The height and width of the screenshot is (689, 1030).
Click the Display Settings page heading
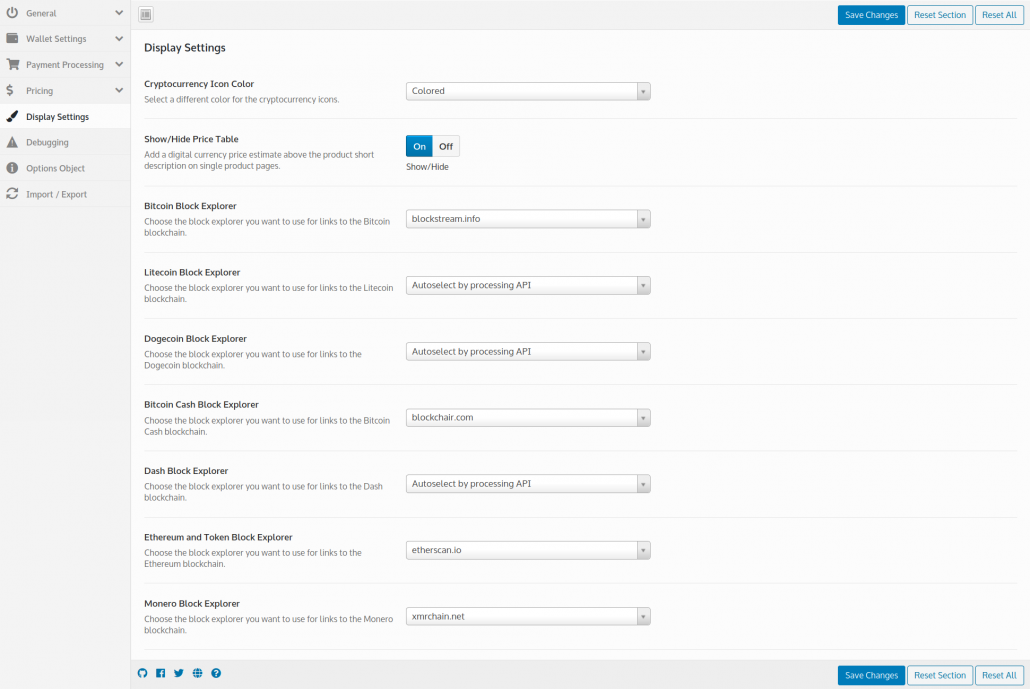coord(185,48)
